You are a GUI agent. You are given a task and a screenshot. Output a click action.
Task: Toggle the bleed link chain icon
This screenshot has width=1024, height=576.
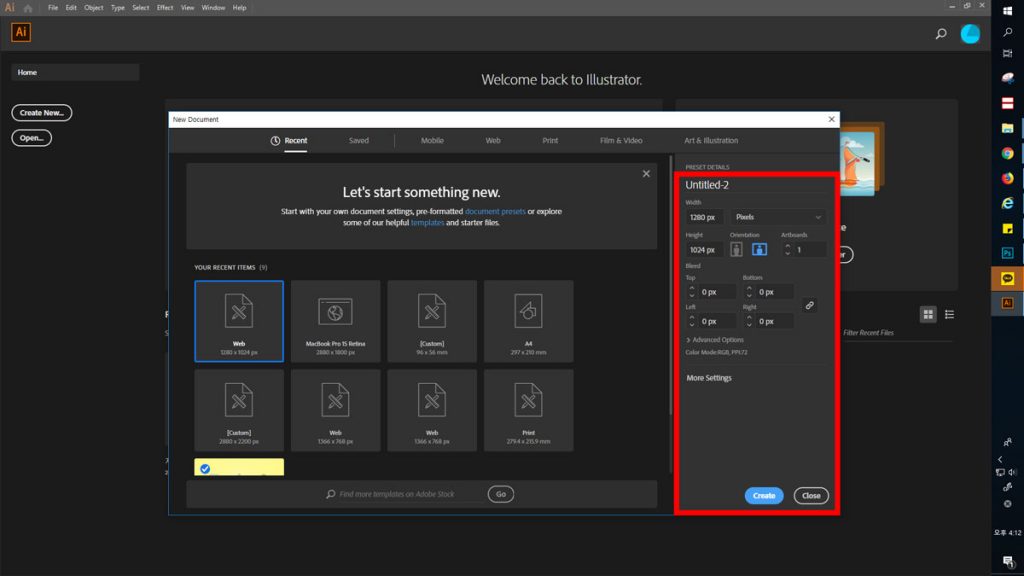pos(809,306)
